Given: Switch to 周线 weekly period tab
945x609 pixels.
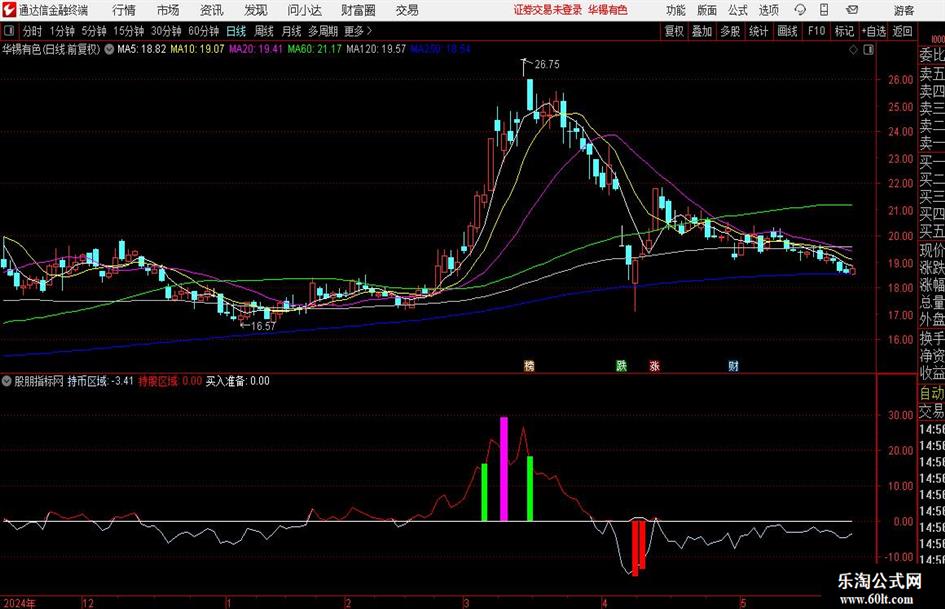Looking at the screenshot, I should (264, 31).
